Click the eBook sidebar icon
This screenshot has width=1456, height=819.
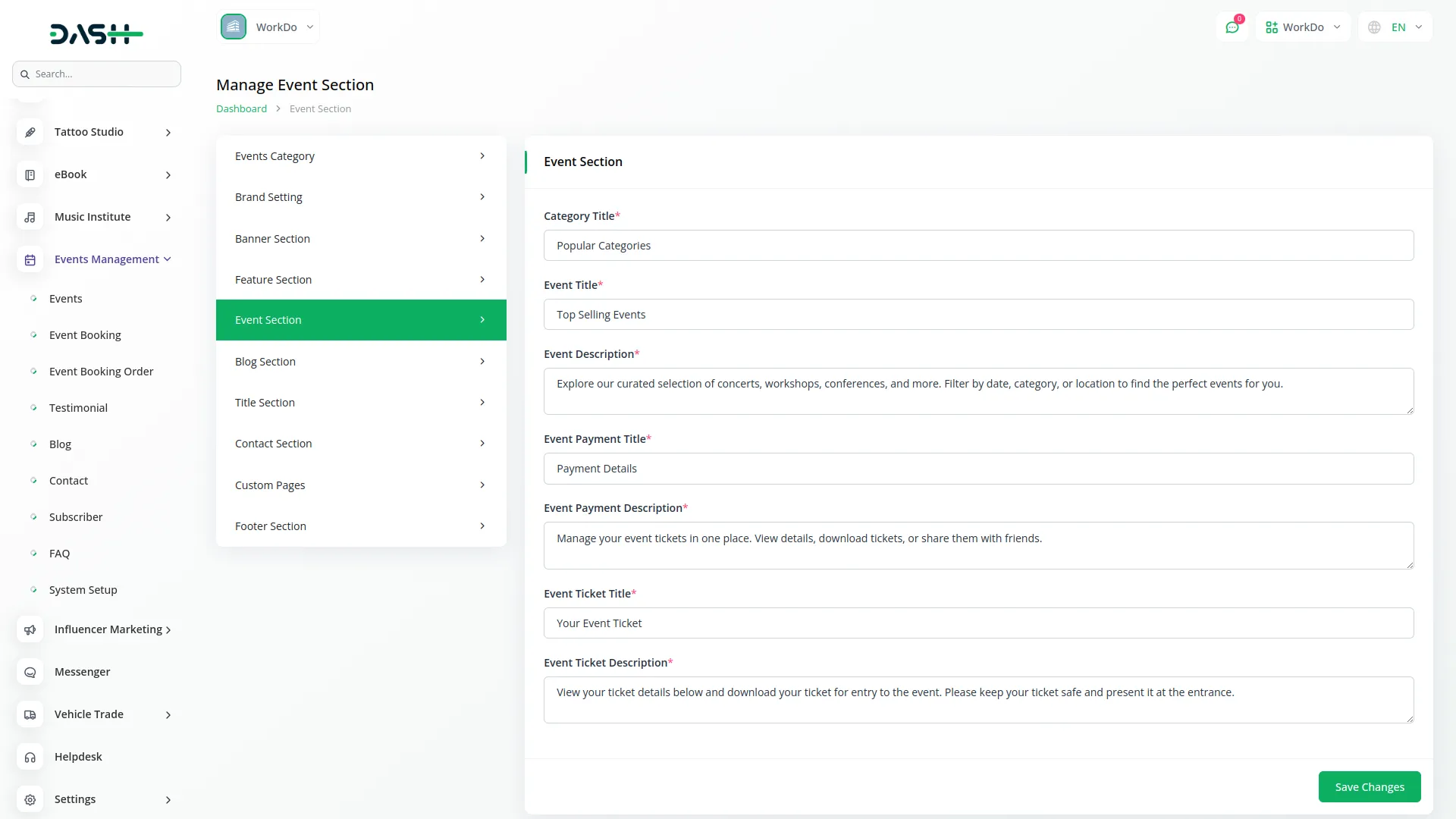30,175
